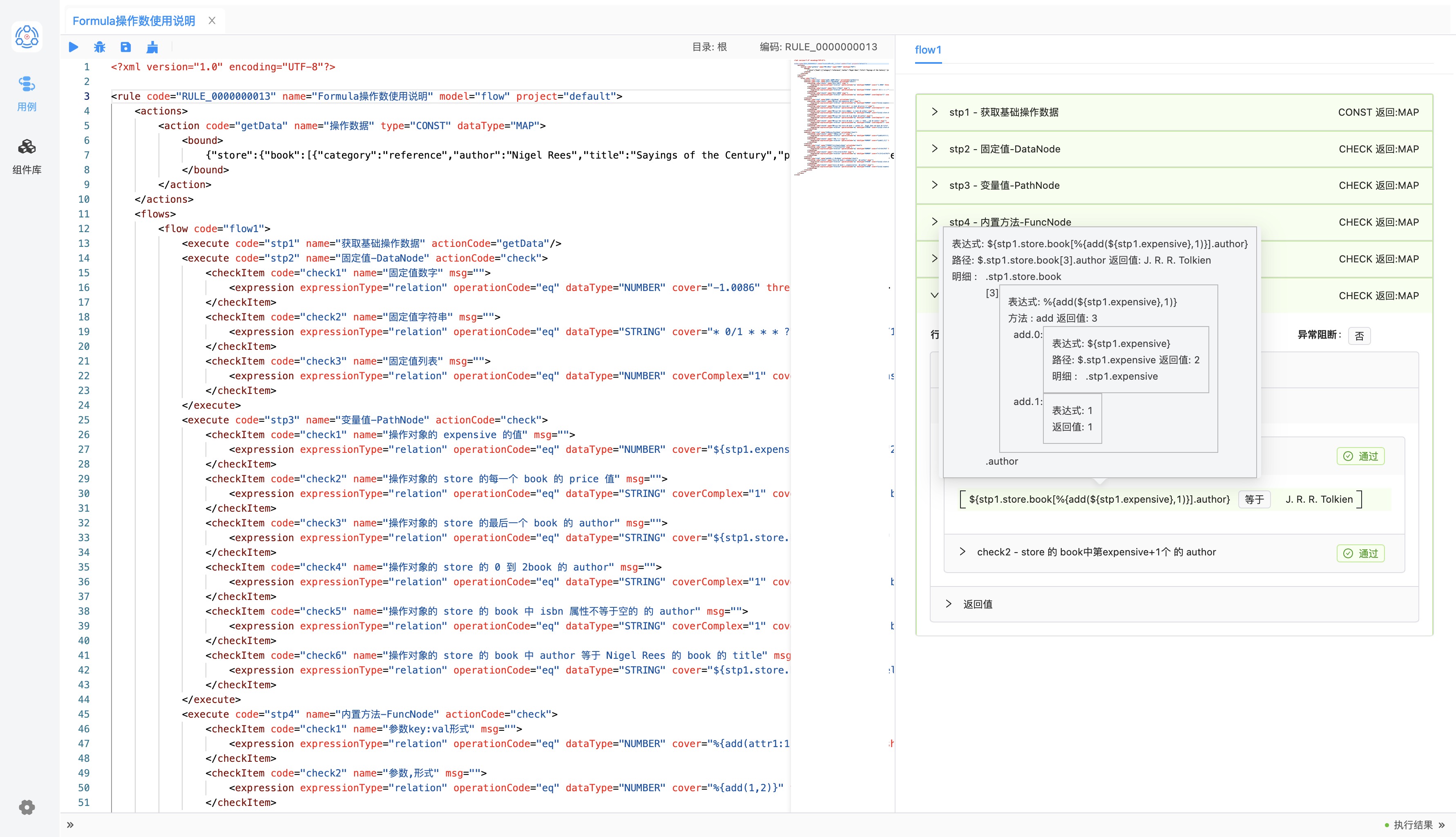Image resolution: width=1456 pixels, height=837 pixels.
Task: Click the rule code line in editor
Action: (x=366, y=96)
